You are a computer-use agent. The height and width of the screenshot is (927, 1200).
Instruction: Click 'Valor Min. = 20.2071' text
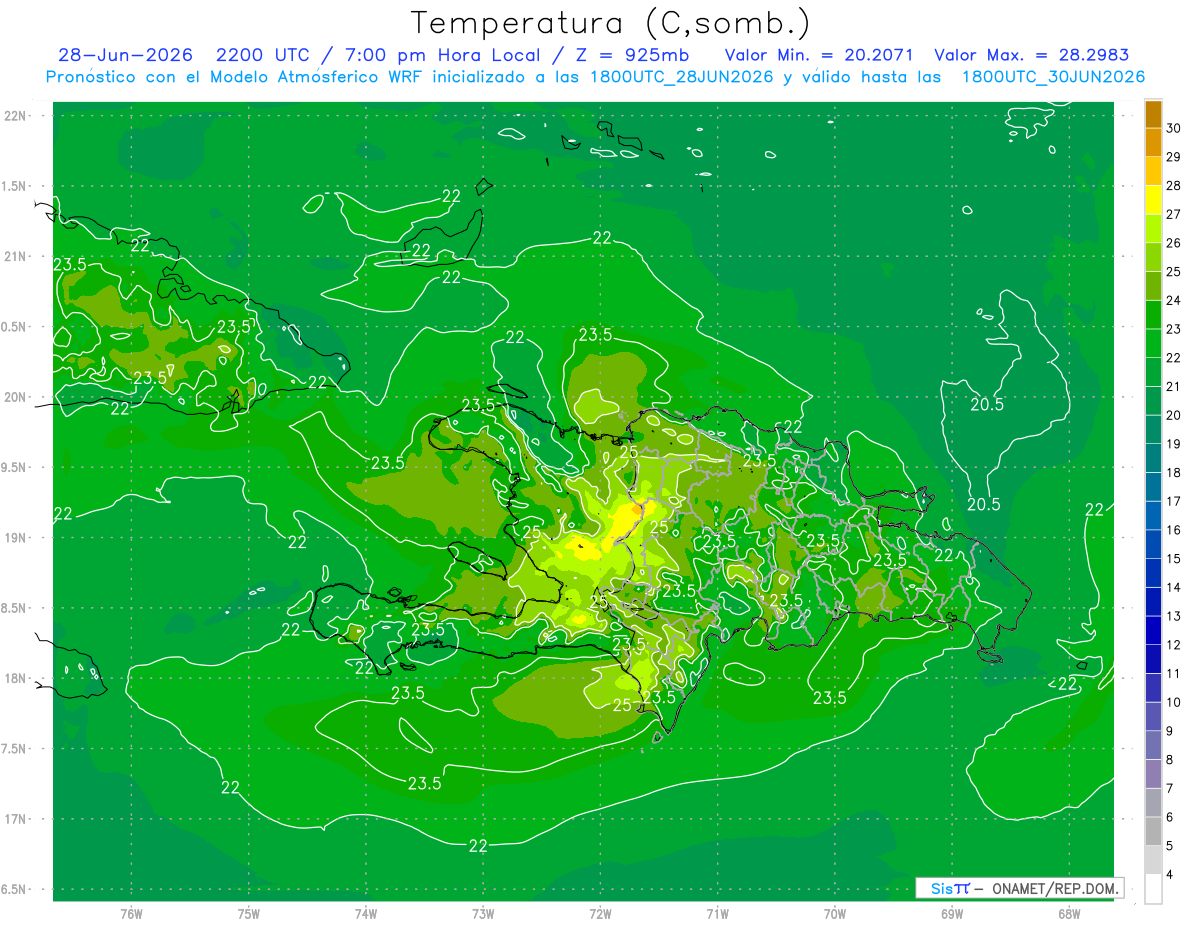tap(819, 55)
